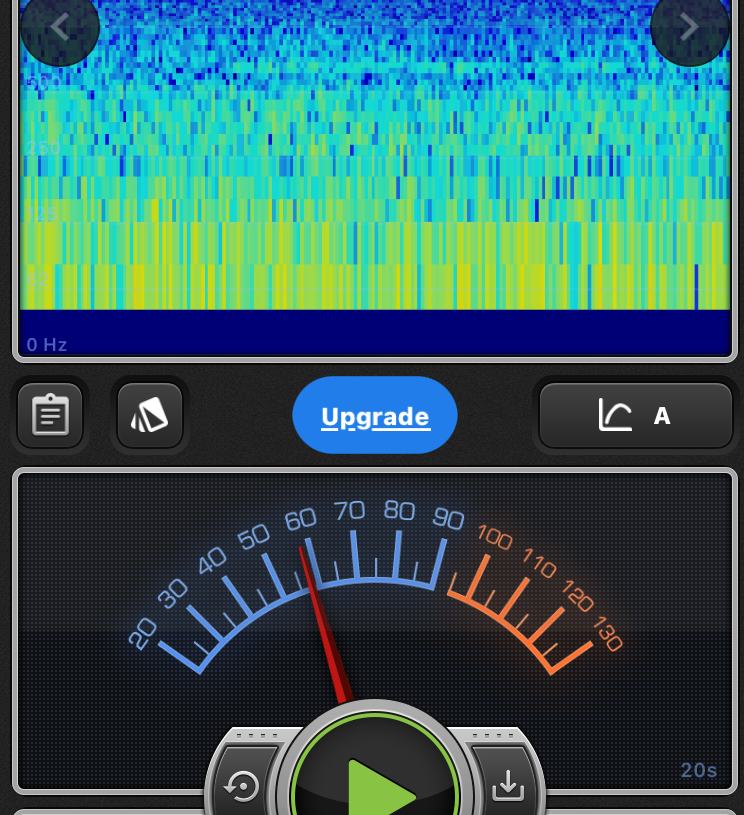Tap the 100 mark in the orange zone
Image resolution: width=744 pixels, height=815 pixels.
click(494, 538)
